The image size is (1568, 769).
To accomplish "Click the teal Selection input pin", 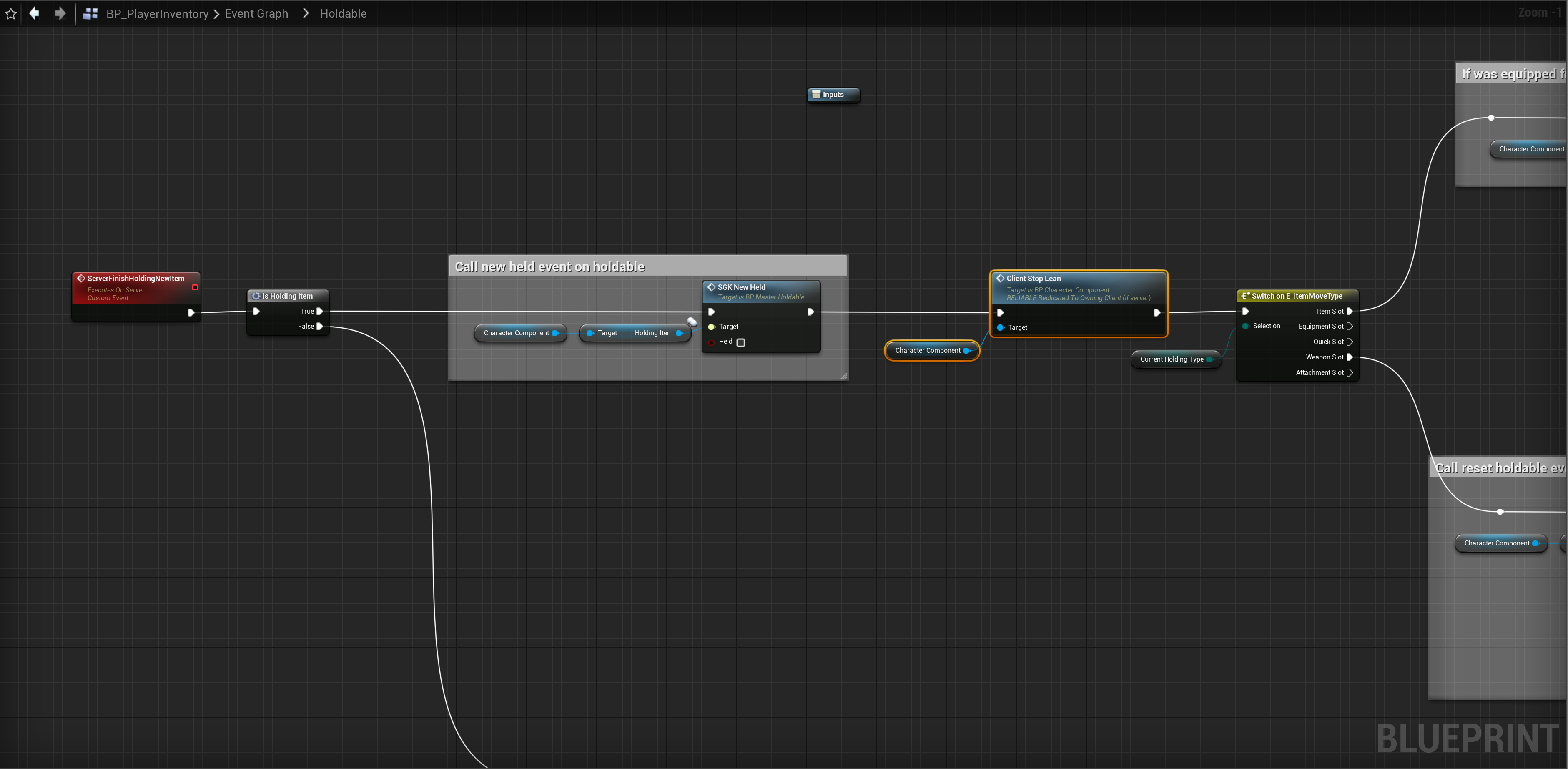I will click(1246, 327).
